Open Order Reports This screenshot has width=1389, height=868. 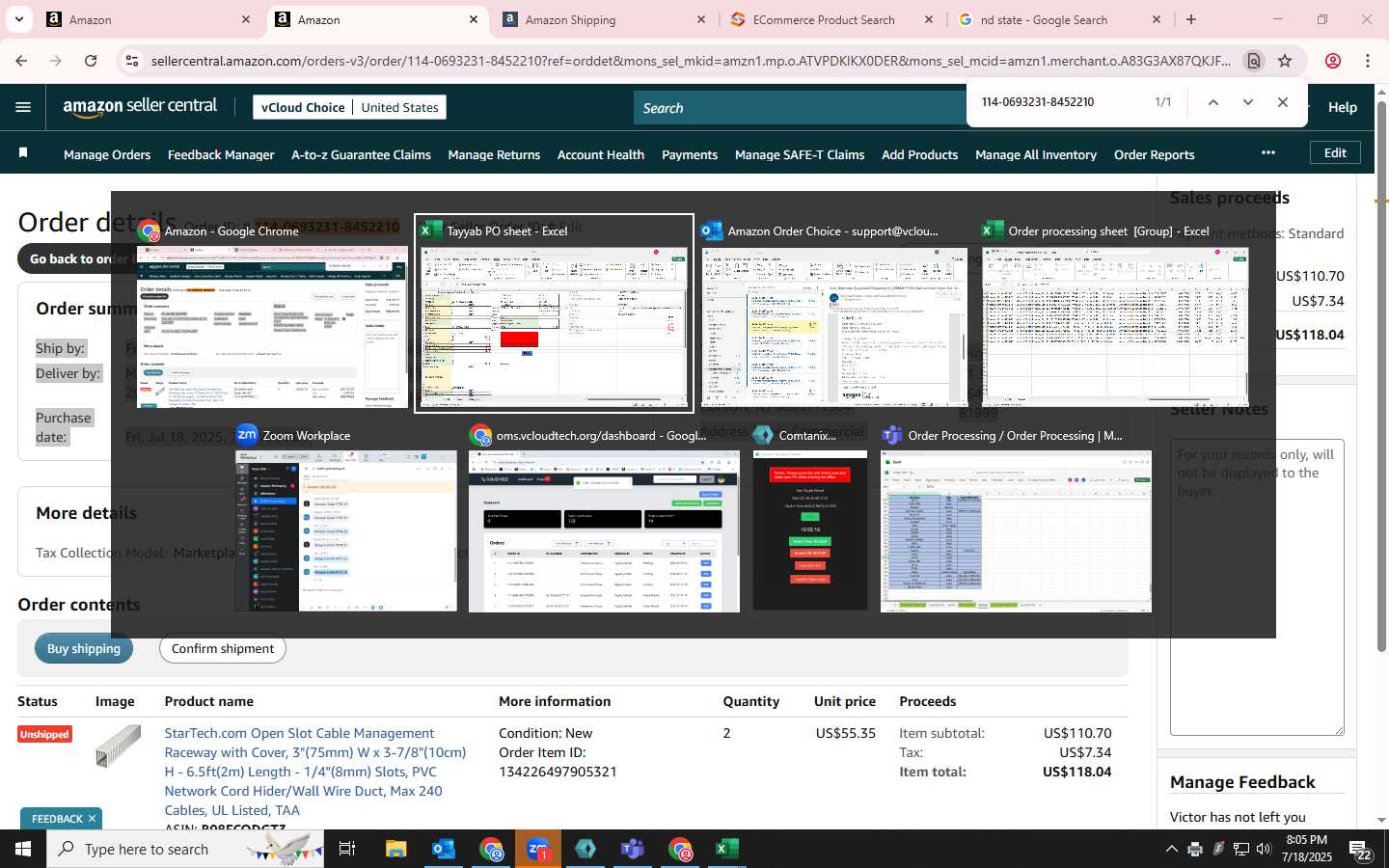pos(1155,154)
